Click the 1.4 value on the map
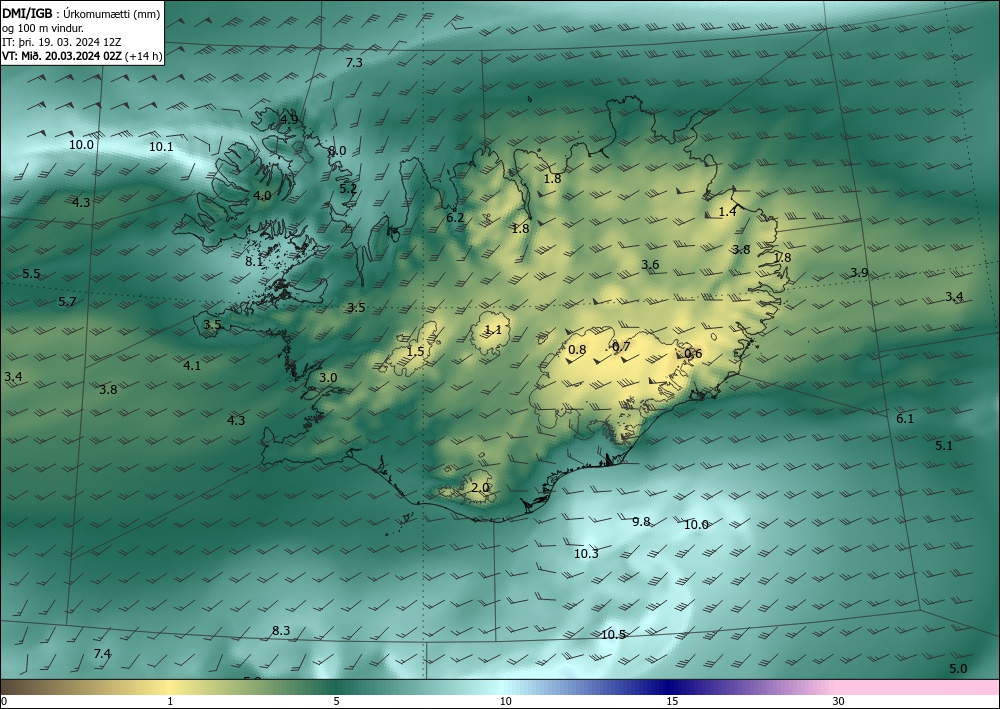The height and width of the screenshot is (709, 1000). [728, 212]
